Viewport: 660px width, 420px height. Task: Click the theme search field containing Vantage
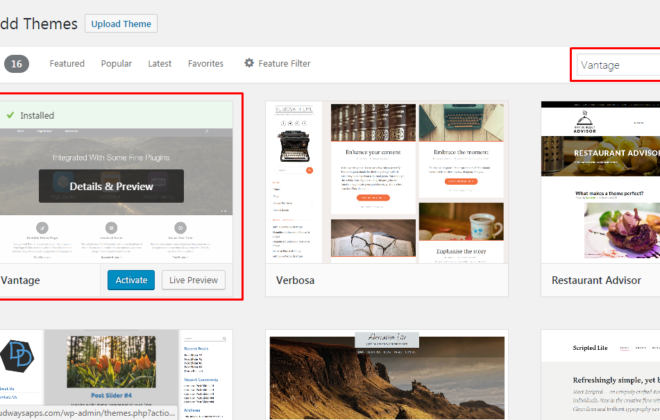click(618, 65)
